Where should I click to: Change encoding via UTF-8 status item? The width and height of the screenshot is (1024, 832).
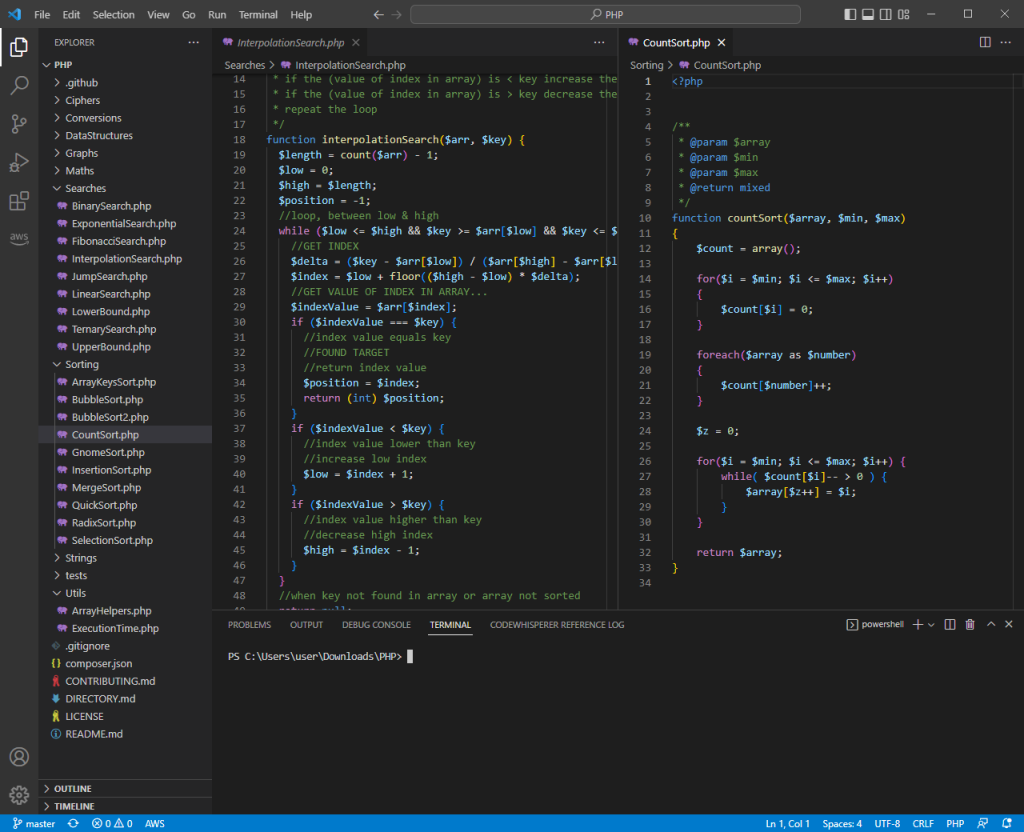pyautogui.click(x=887, y=824)
